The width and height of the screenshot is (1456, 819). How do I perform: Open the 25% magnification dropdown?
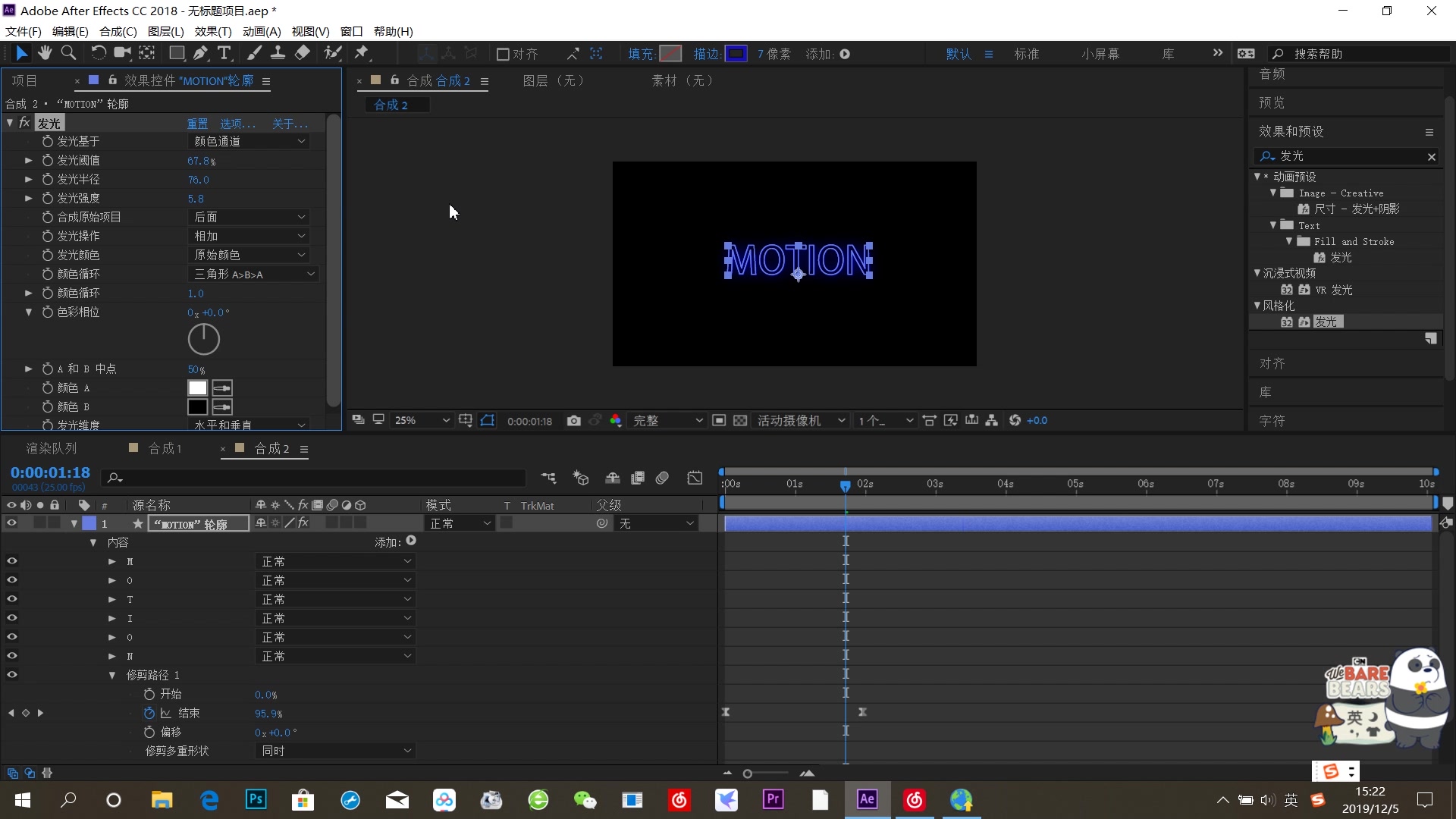click(422, 421)
